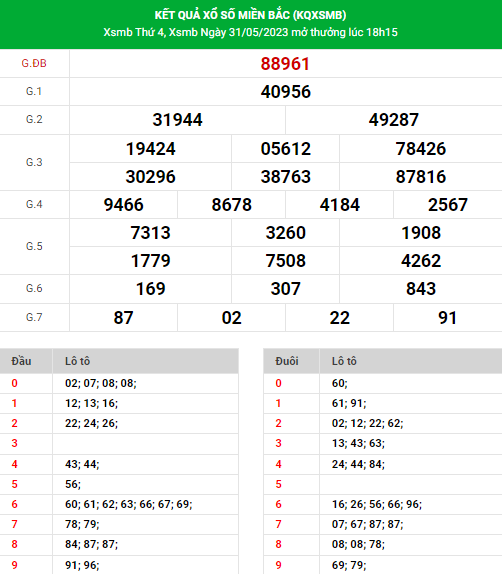The height and width of the screenshot is (574, 502).
Task: Select head row 6 loto list
Action: pyautogui.click(x=129, y=504)
